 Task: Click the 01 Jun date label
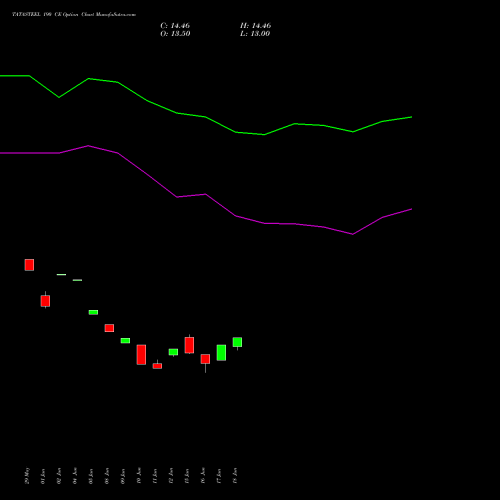[43, 476]
